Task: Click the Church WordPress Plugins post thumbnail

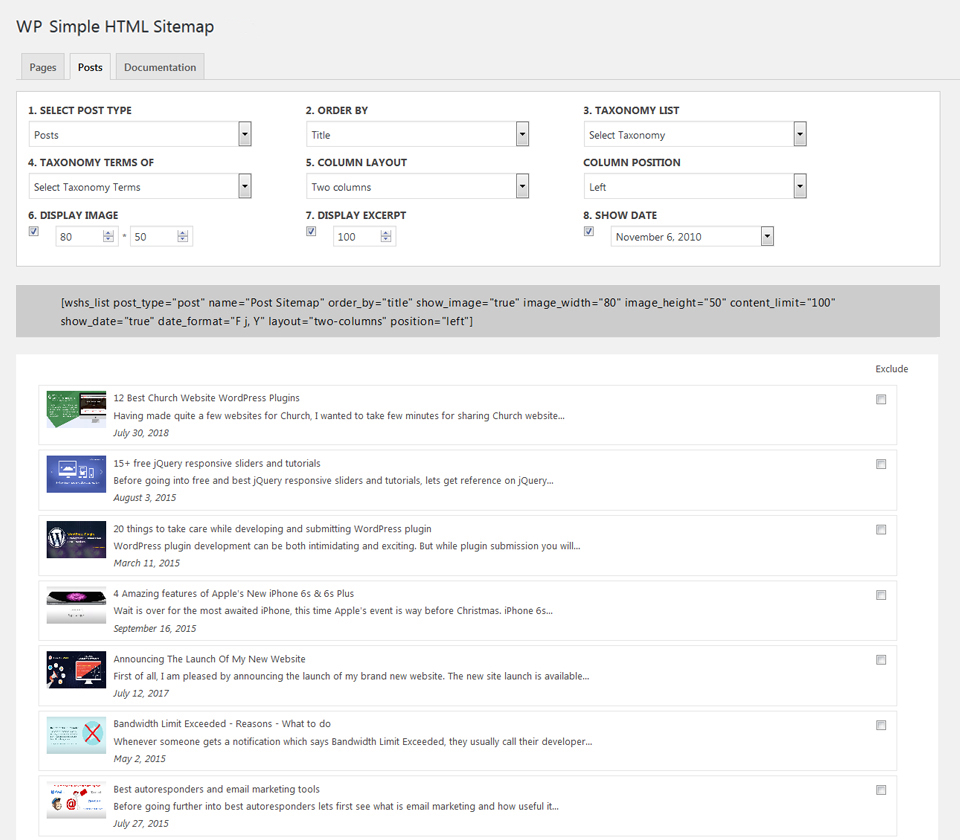Action: tap(76, 409)
